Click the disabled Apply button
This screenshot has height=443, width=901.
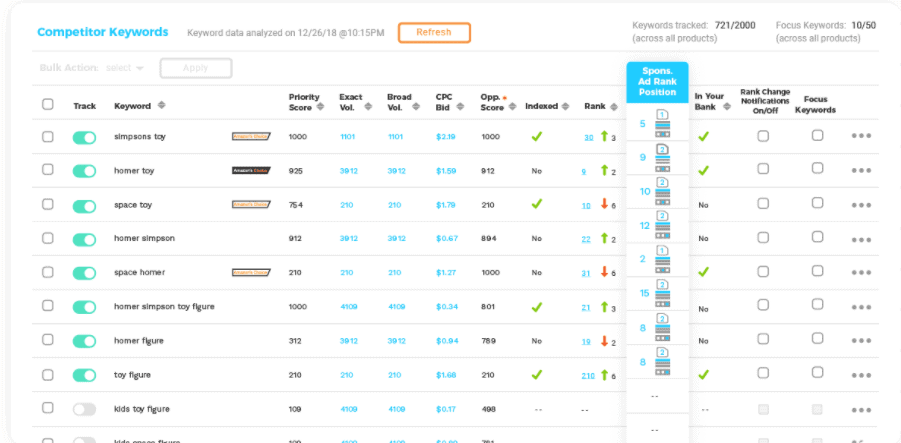pos(195,68)
